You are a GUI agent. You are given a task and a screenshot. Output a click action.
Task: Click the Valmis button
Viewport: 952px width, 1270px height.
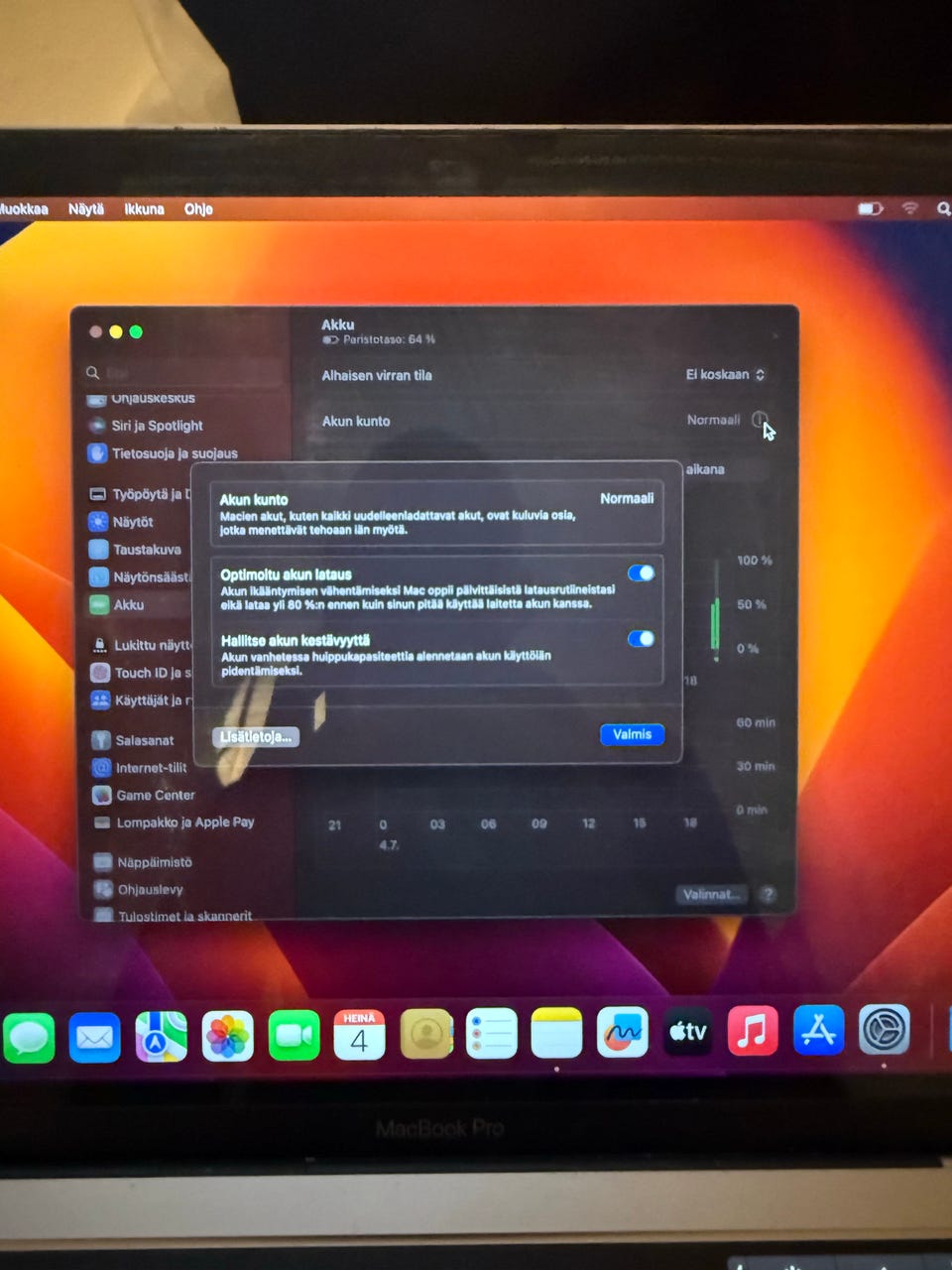click(632, 734)
